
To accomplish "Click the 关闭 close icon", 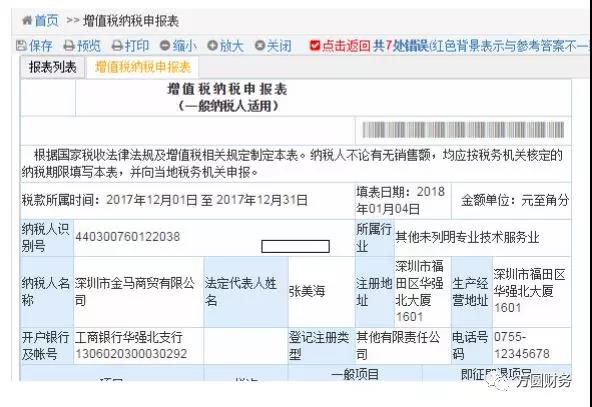I will [260, 46].
